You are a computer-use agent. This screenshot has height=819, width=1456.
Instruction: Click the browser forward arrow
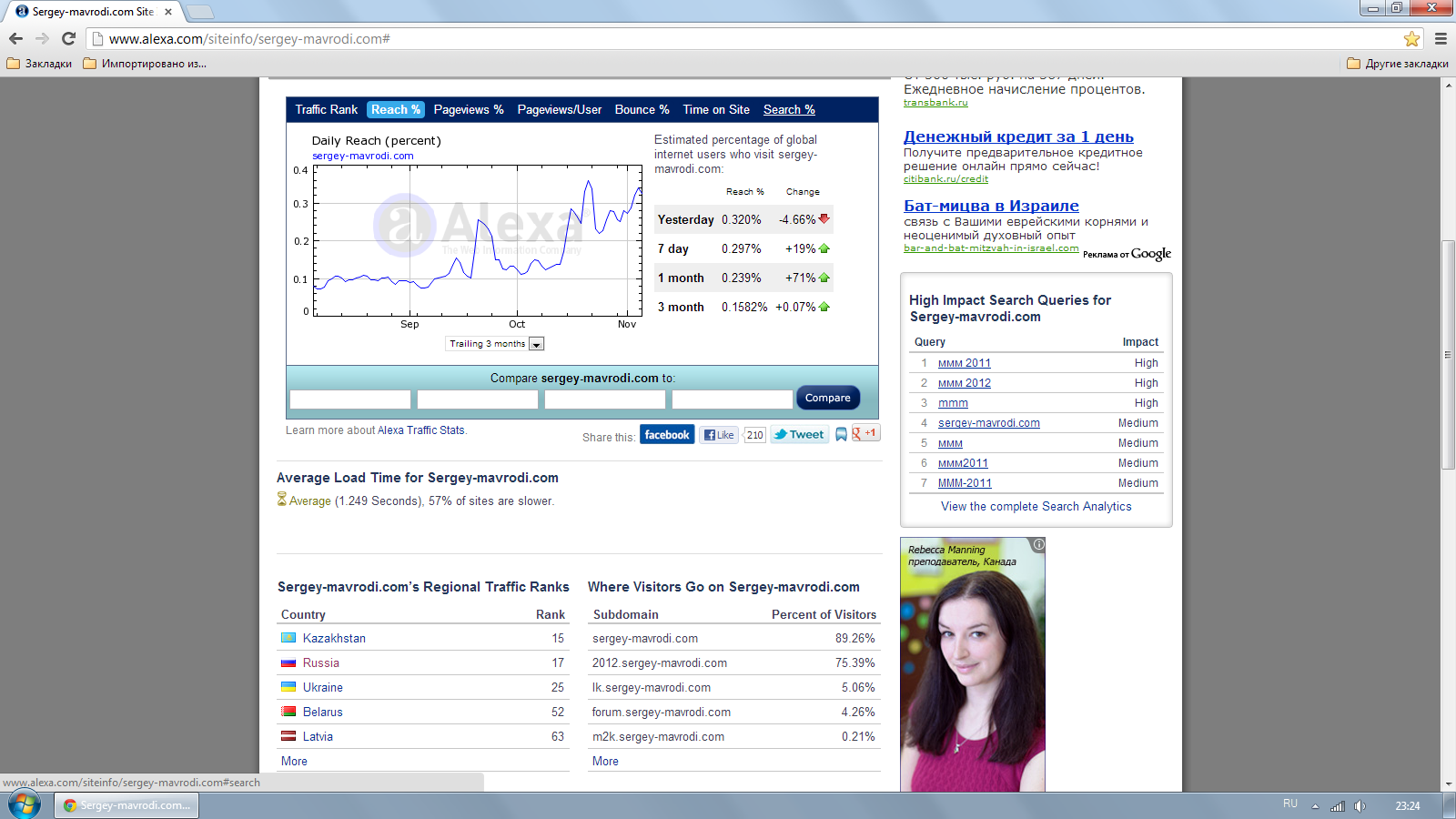42,38
